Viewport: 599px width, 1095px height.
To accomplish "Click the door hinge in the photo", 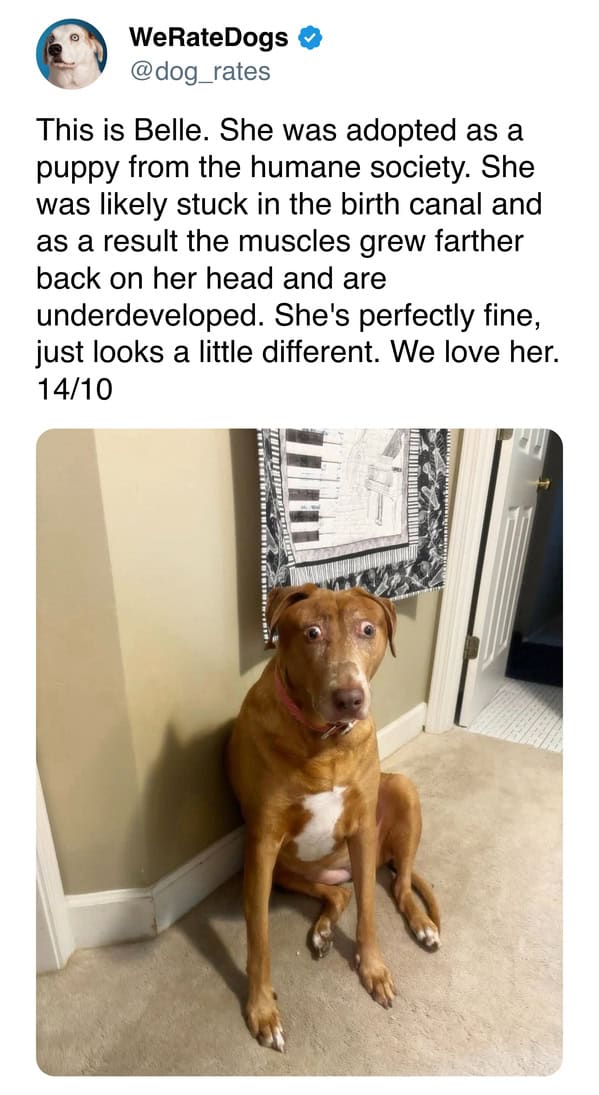I will click(x=471, y=647).
